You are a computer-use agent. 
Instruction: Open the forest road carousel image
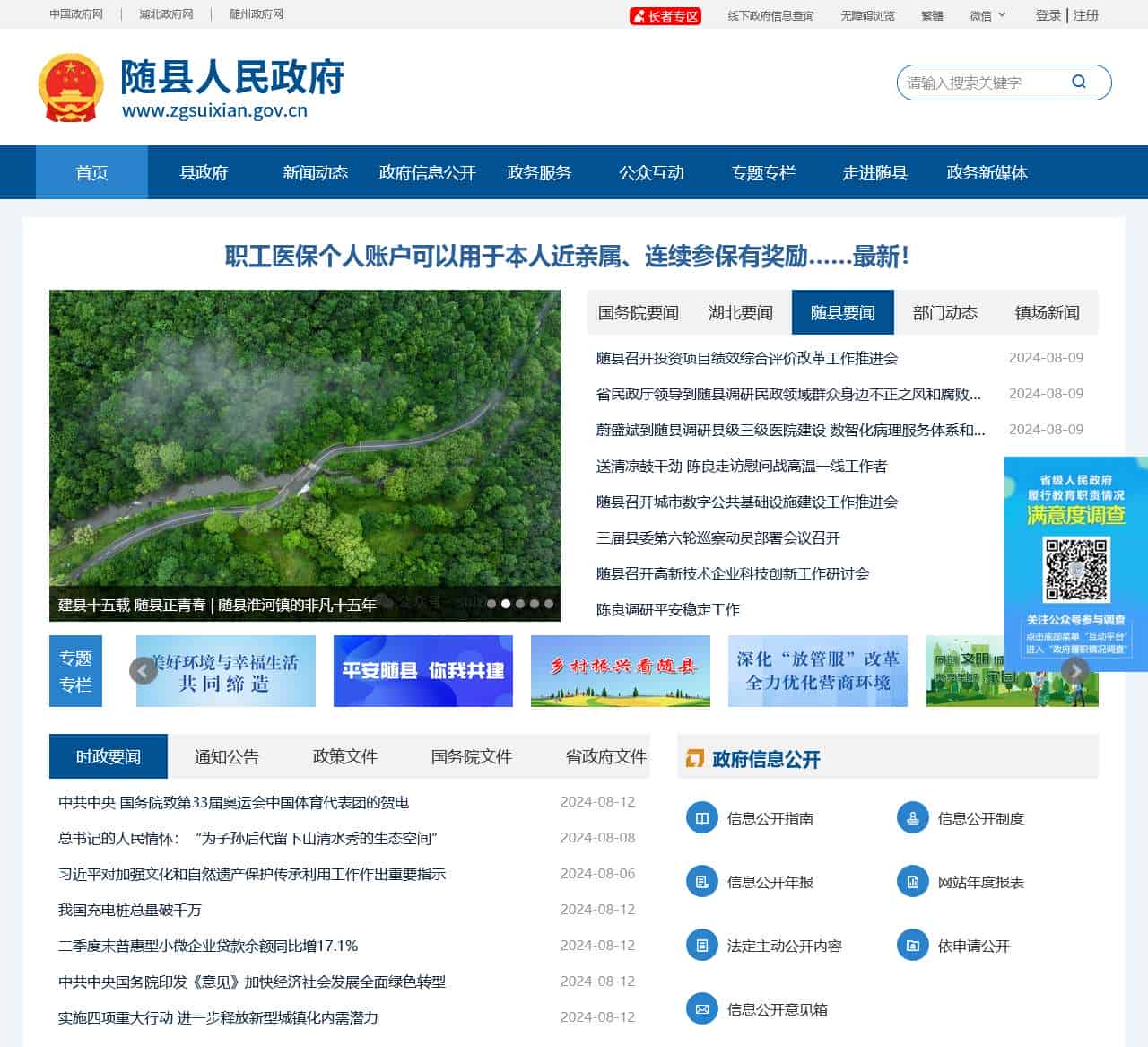point(305,455)
